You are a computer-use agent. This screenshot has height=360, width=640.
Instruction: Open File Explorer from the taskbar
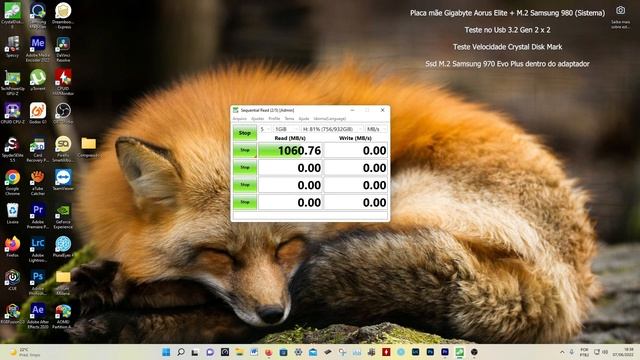[x=240, y=352]
